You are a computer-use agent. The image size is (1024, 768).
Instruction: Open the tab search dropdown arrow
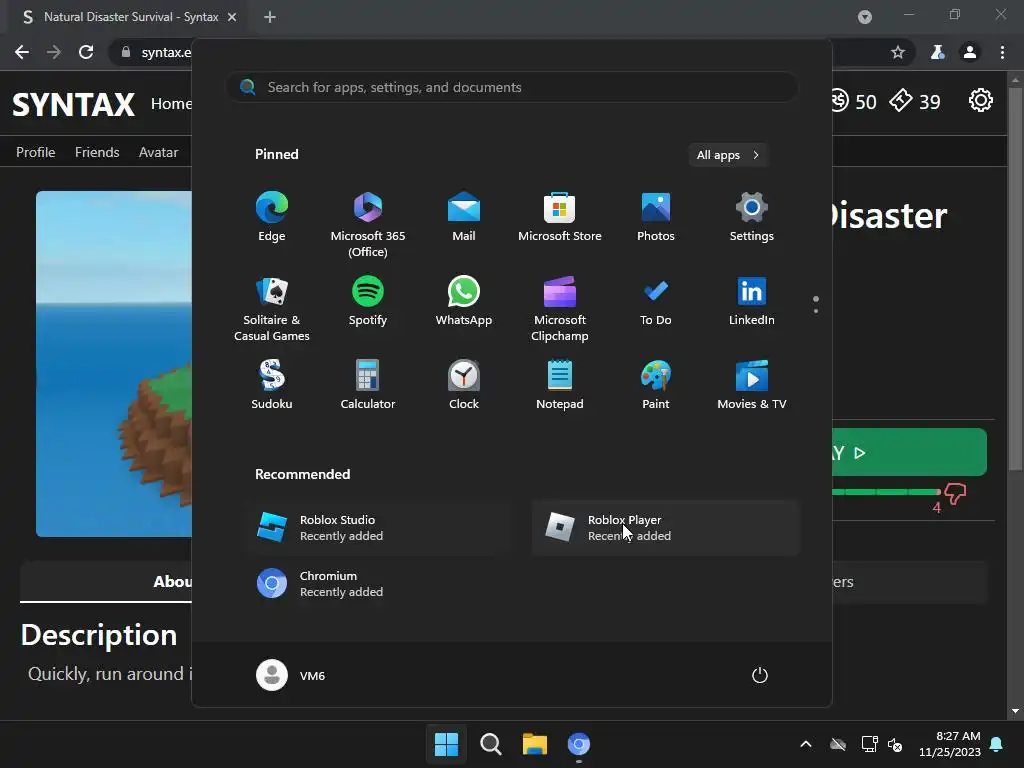pos(865,17)
